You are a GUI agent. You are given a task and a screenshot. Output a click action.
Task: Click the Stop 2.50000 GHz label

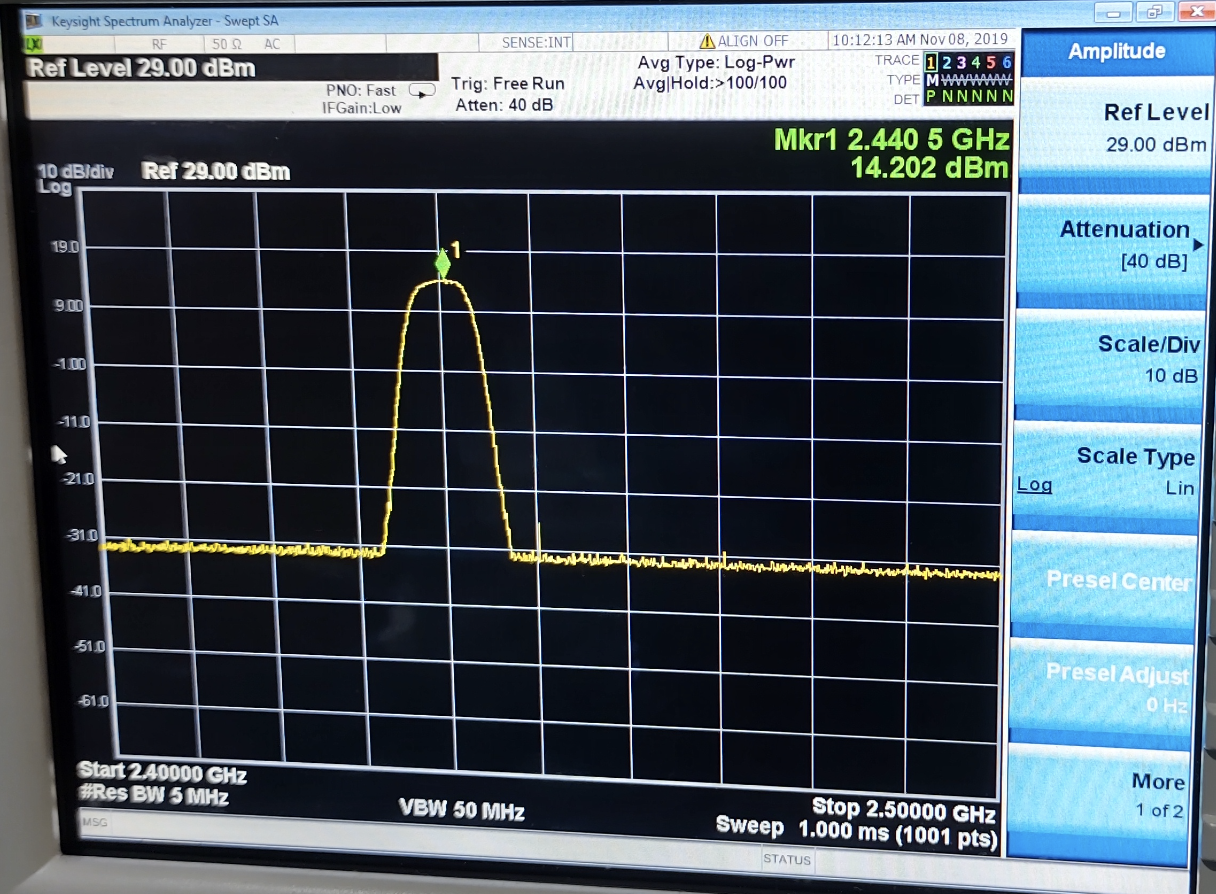coord(904,808)
